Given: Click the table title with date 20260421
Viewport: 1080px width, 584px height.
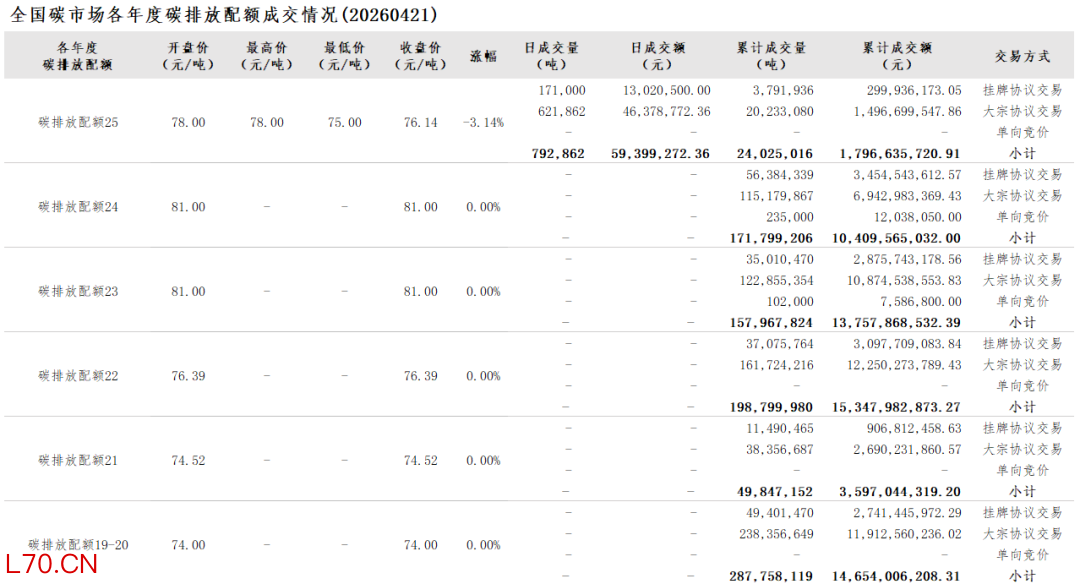Looking at the screenshot, I should [224, 14].
